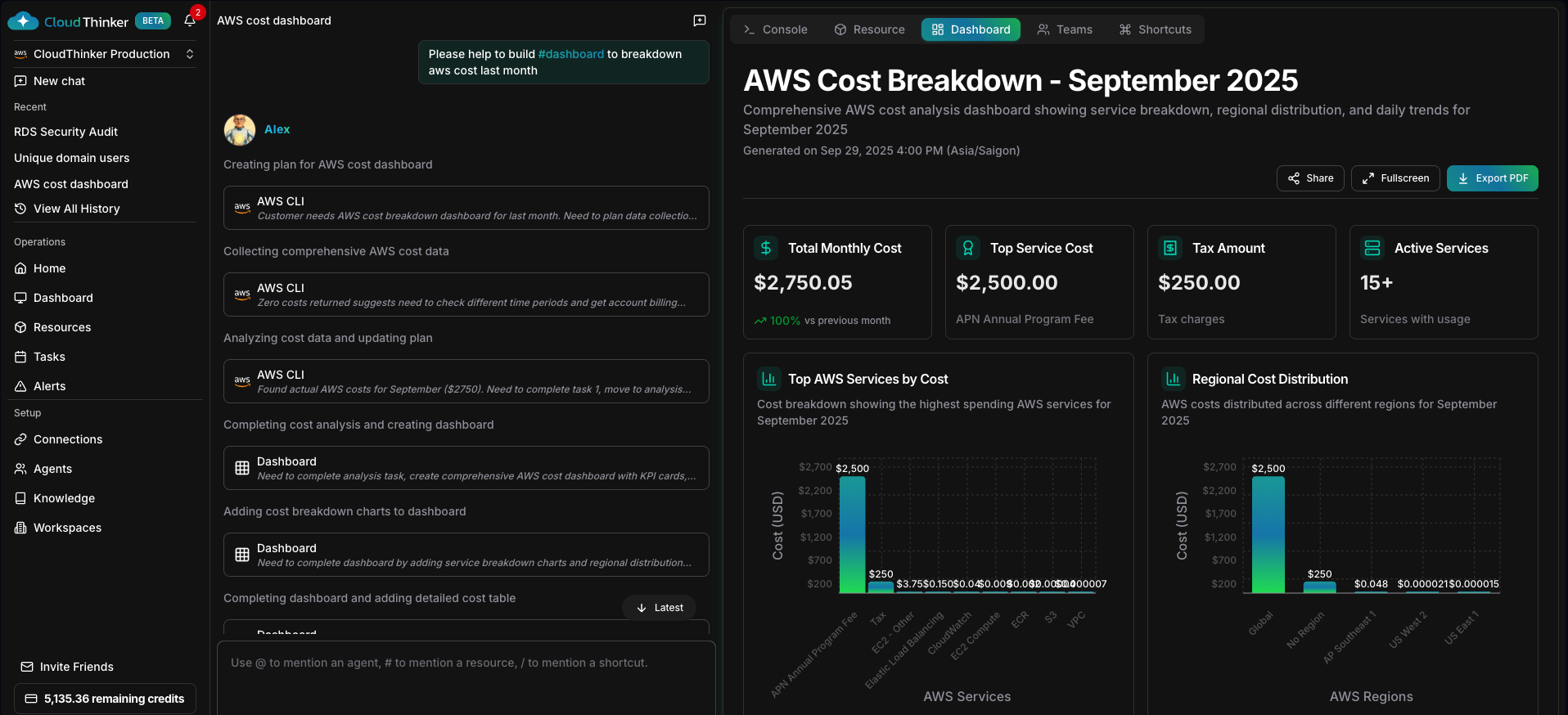Expand the CloudThinker Production workspace selector
Screen dimensions: 1568x715
(105, 54)
